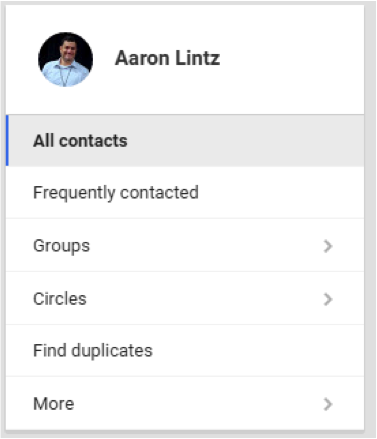The image size is (377, 439).
Task: Expand the Groups chevron arrow
Action: tap(328, 246)
